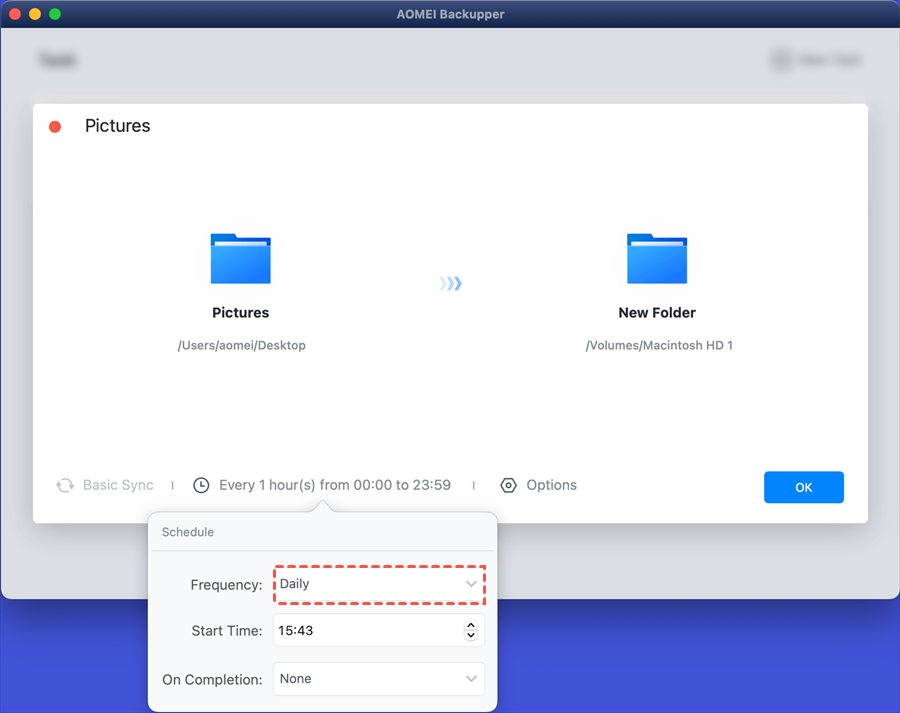This screenshot has height=713, width=900.
Task: Click the Start Time field showing 15:43
Action: click(379, 630)
